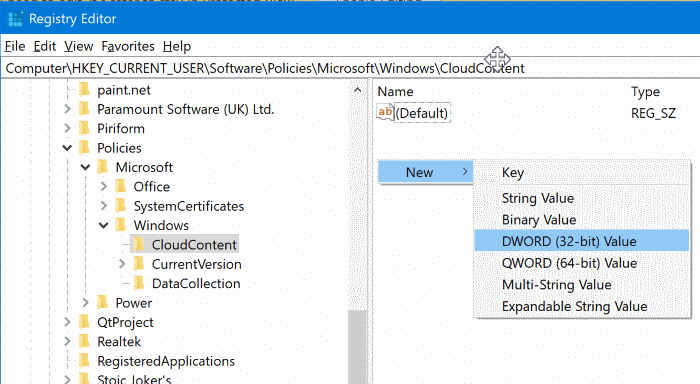Click the Registry Editor app icon

click(x=15, y=19)
